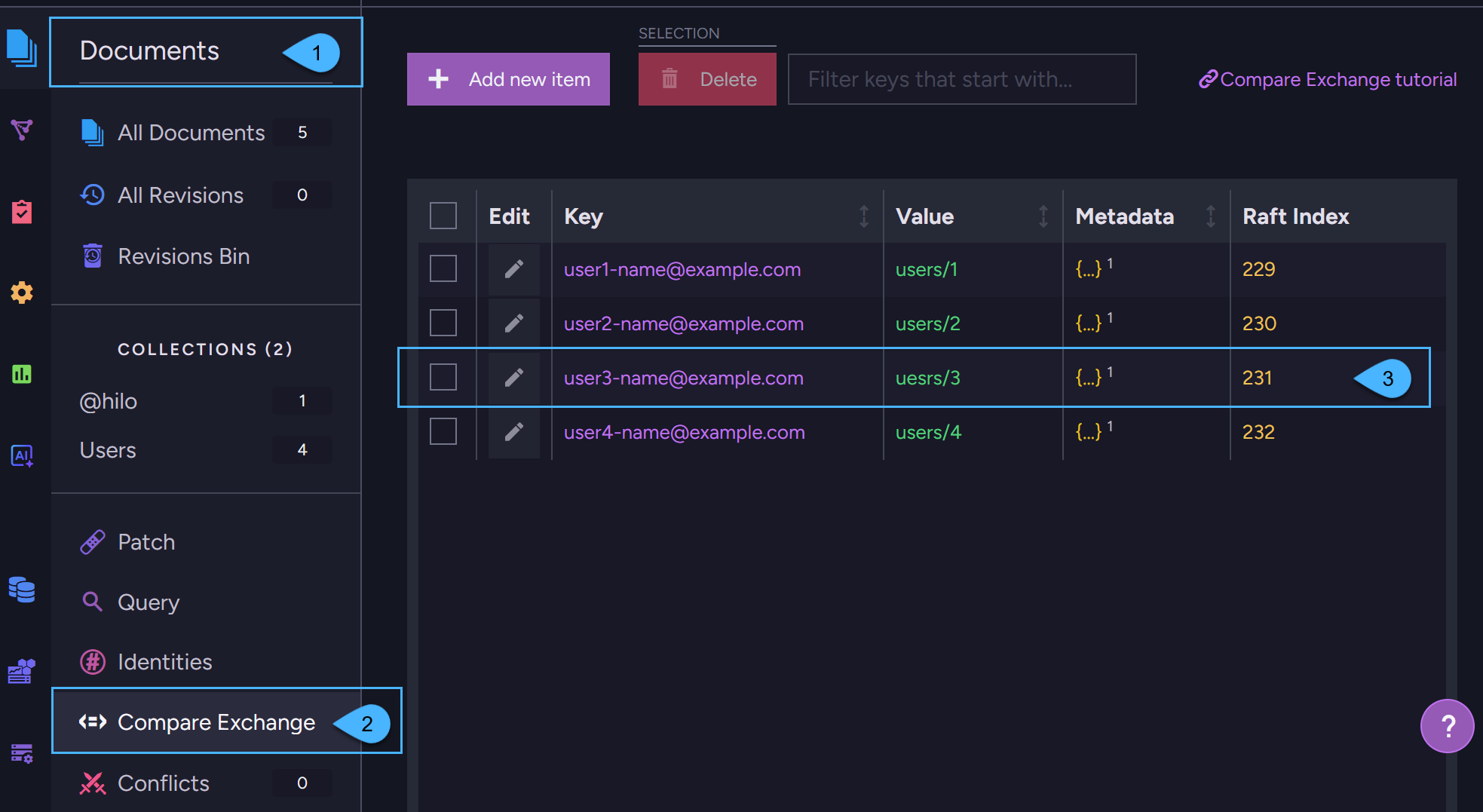Toggle the select-all checkbox in table header
The height and width of the screenshot is (812, 1483).
pyautogui.click(x=443, y=216)
